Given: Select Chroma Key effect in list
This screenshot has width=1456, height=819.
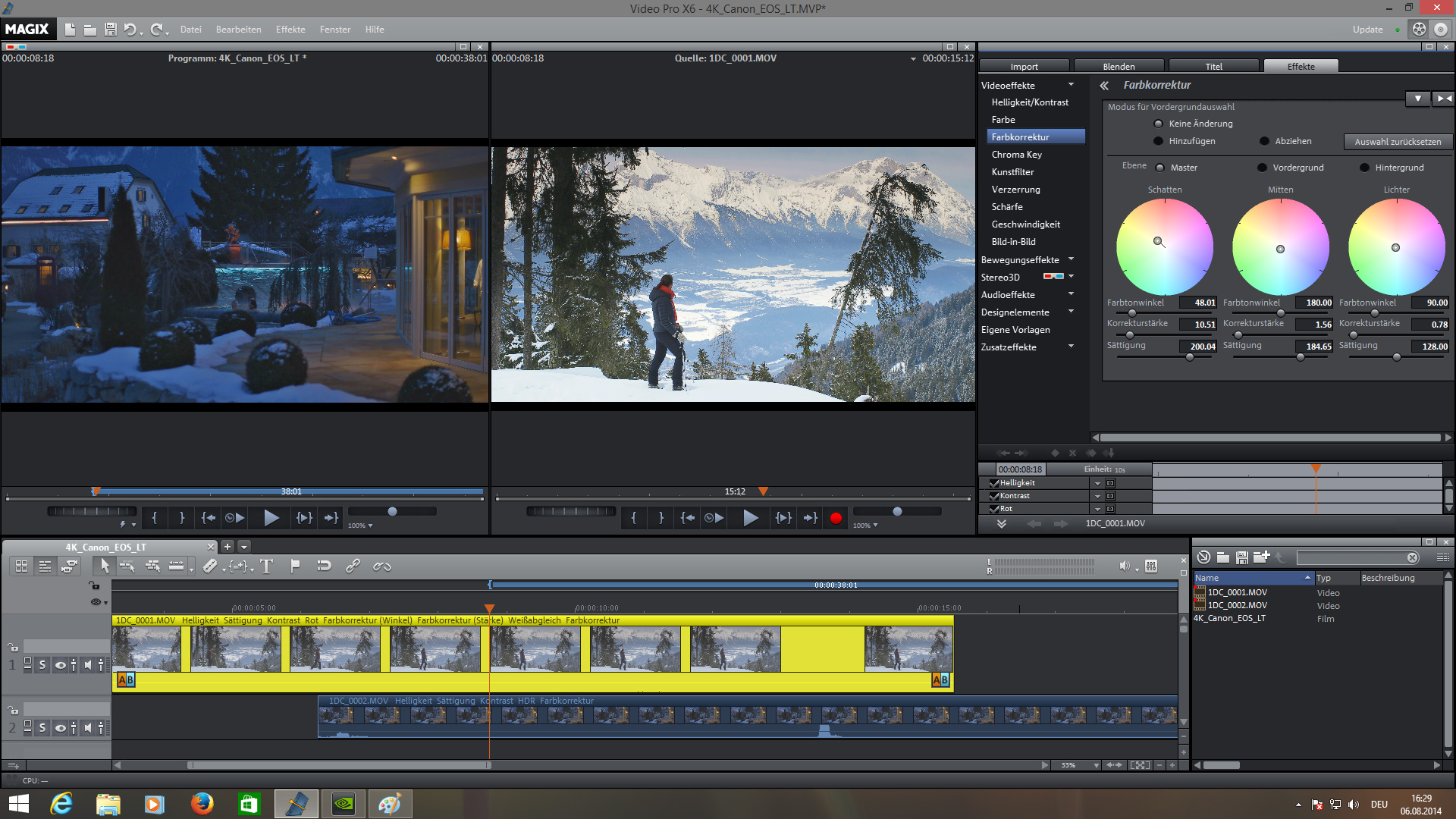Looking at the screenshot, I should tap(1016, 155).
